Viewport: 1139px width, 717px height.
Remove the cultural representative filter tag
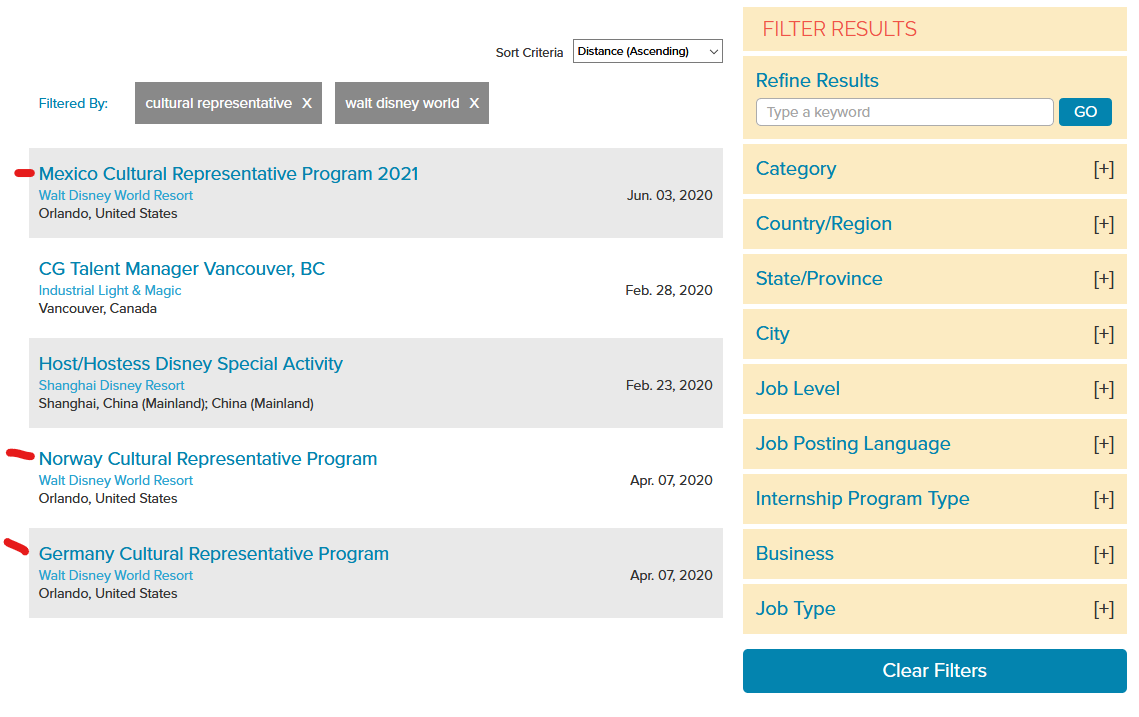(x=307, y=103)
